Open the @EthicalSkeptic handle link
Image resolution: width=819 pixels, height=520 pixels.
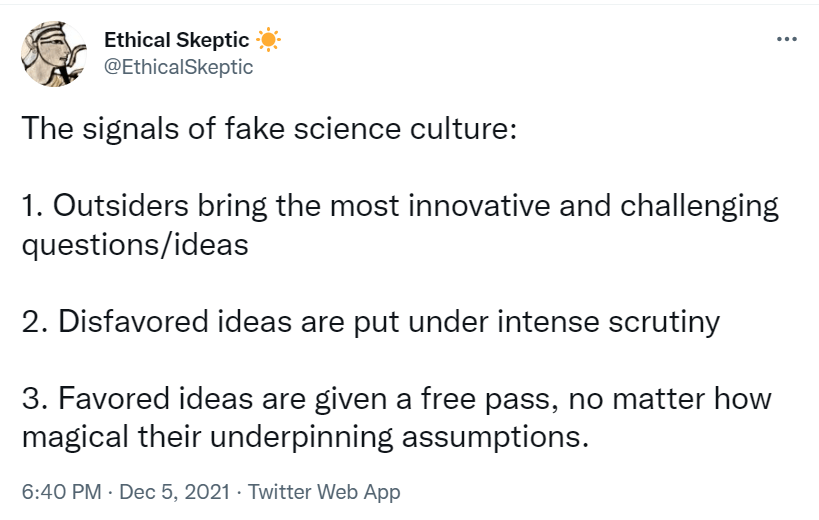[x=179, y=67]
